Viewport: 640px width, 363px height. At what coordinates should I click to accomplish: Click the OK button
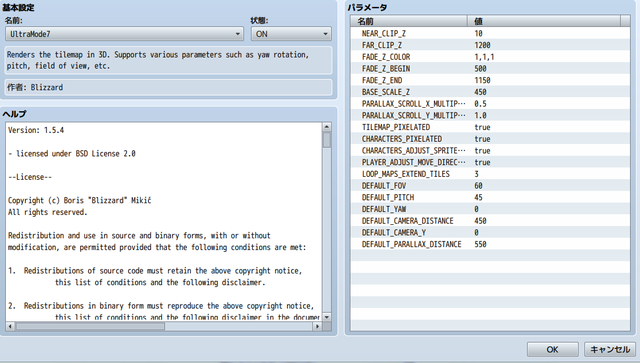point(552,350)
